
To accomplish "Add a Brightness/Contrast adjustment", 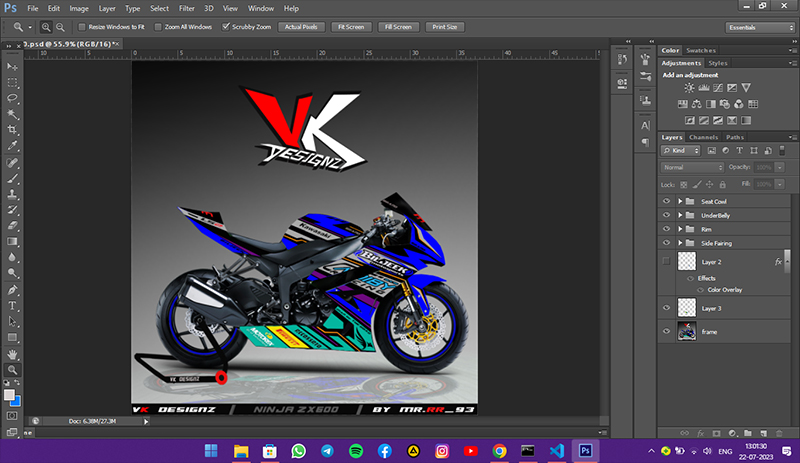I will pyautogui.click(x=691, y=88).
